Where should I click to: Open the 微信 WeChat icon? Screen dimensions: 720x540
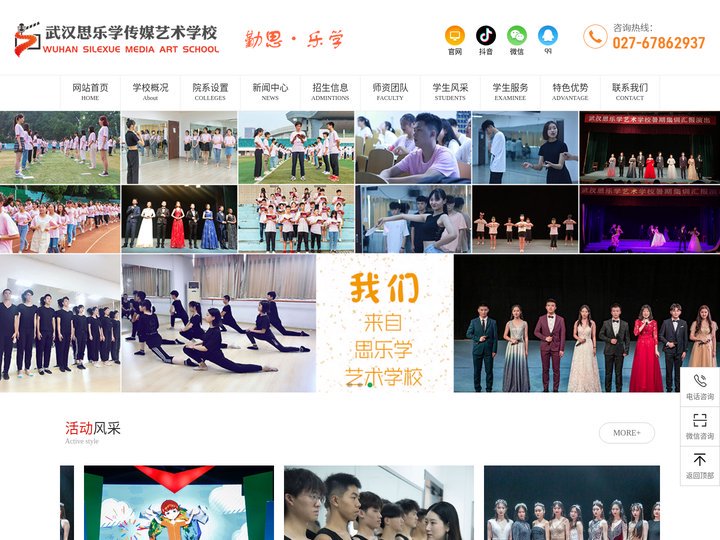tap(517, 35)
